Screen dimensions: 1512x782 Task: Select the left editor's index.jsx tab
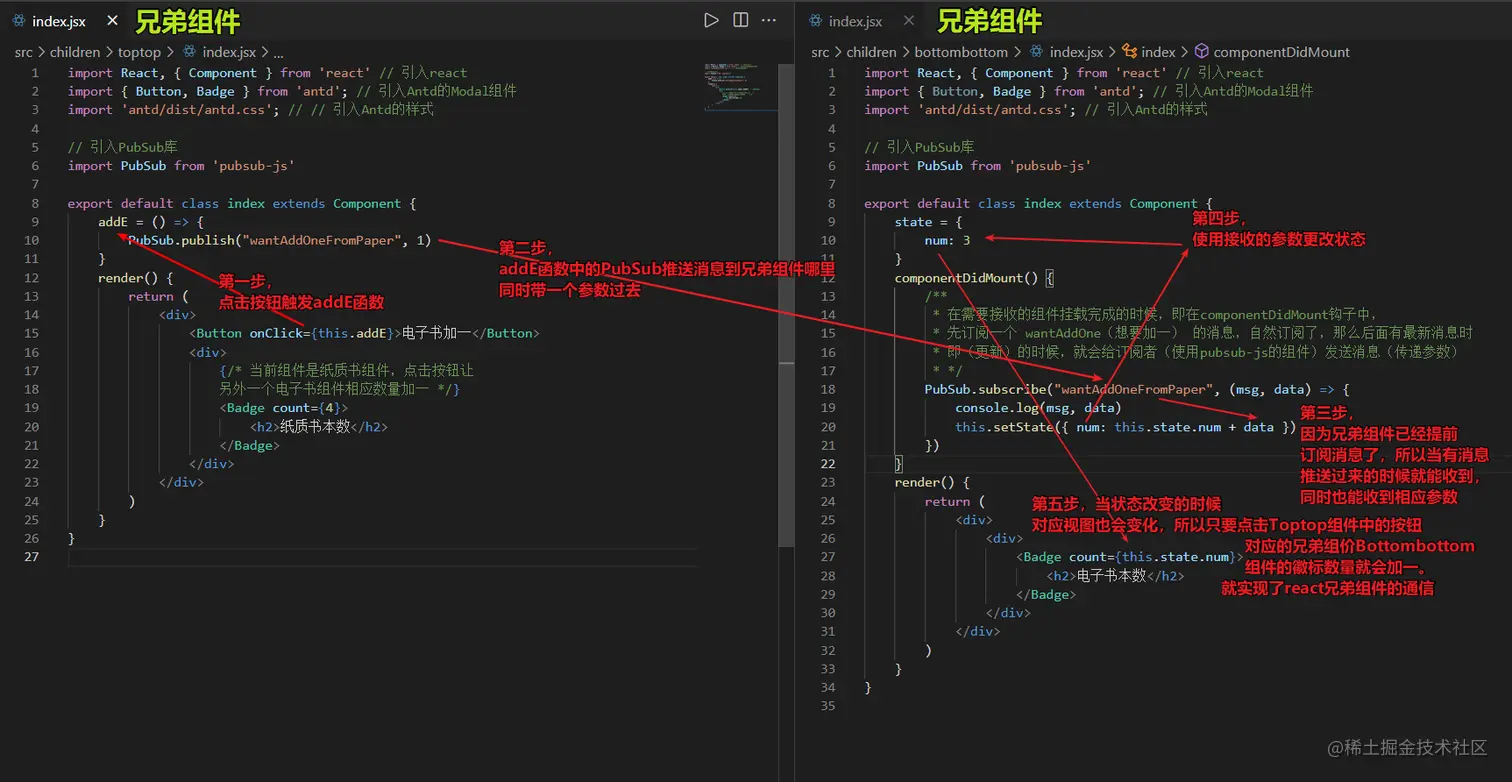(x=65, y=21)
